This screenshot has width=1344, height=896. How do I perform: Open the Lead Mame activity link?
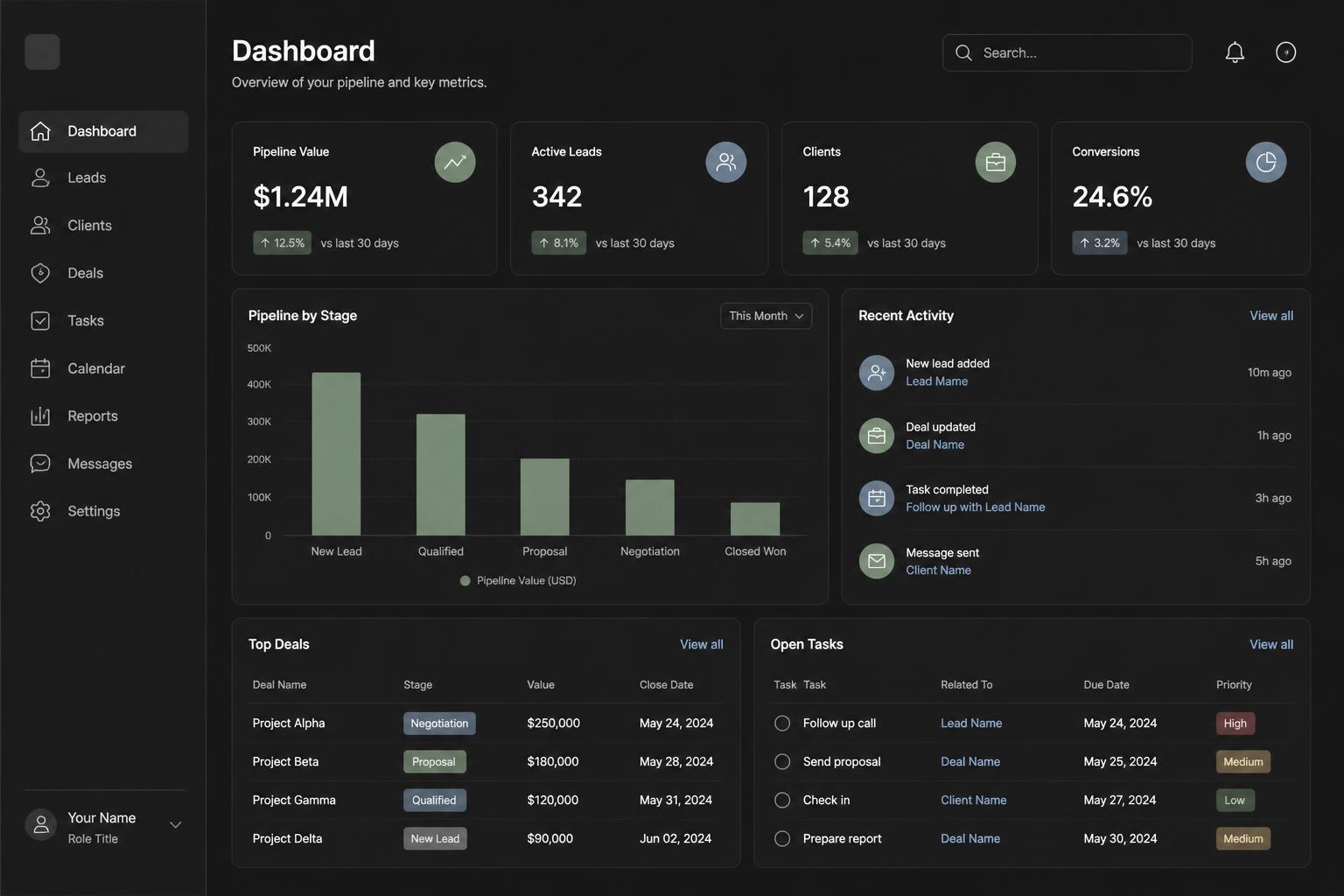point(936,381)
